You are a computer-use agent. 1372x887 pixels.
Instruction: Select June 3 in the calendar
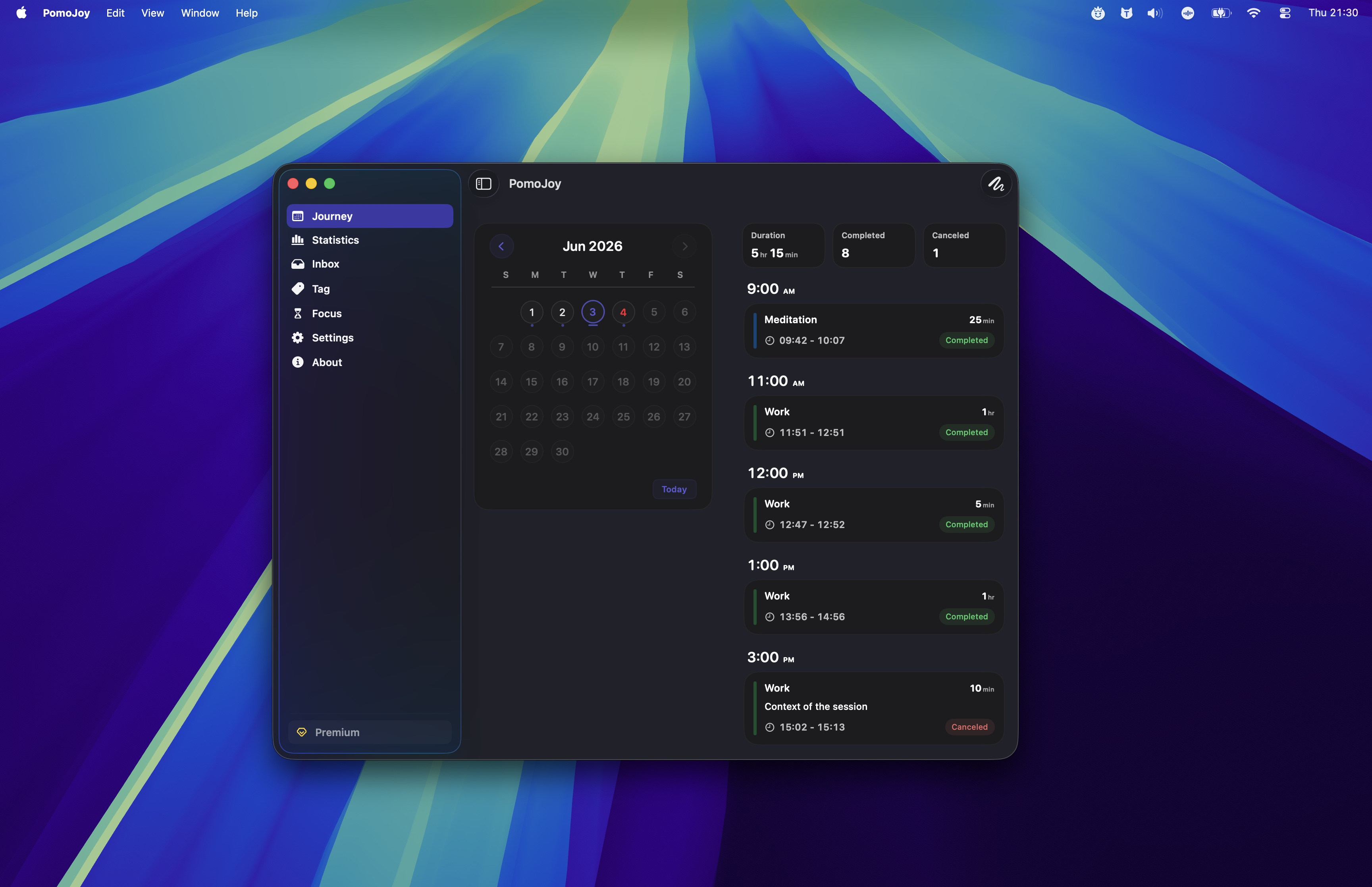click(x=593, y=312)
